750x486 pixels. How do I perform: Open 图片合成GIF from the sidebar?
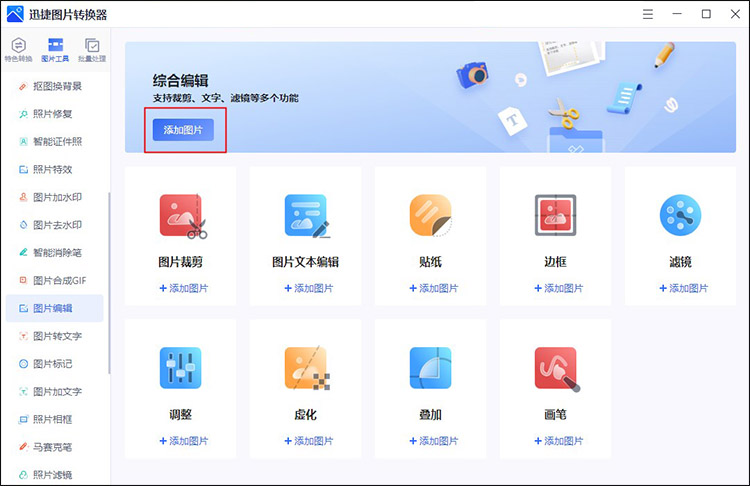tap(55, 280)
